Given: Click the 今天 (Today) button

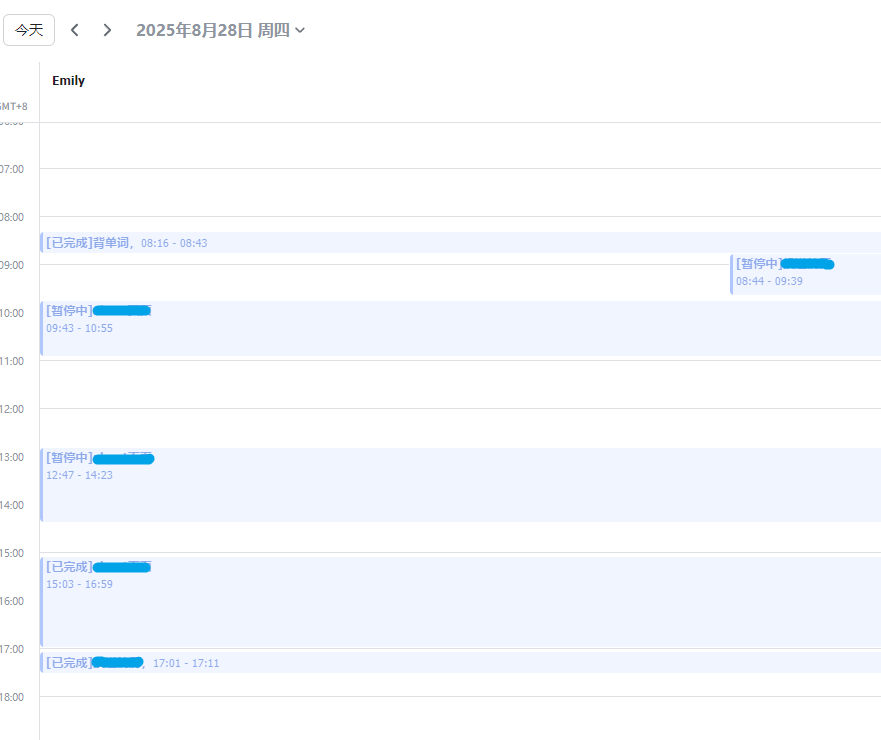Looking at the screenshot, I should pos(29,30).
